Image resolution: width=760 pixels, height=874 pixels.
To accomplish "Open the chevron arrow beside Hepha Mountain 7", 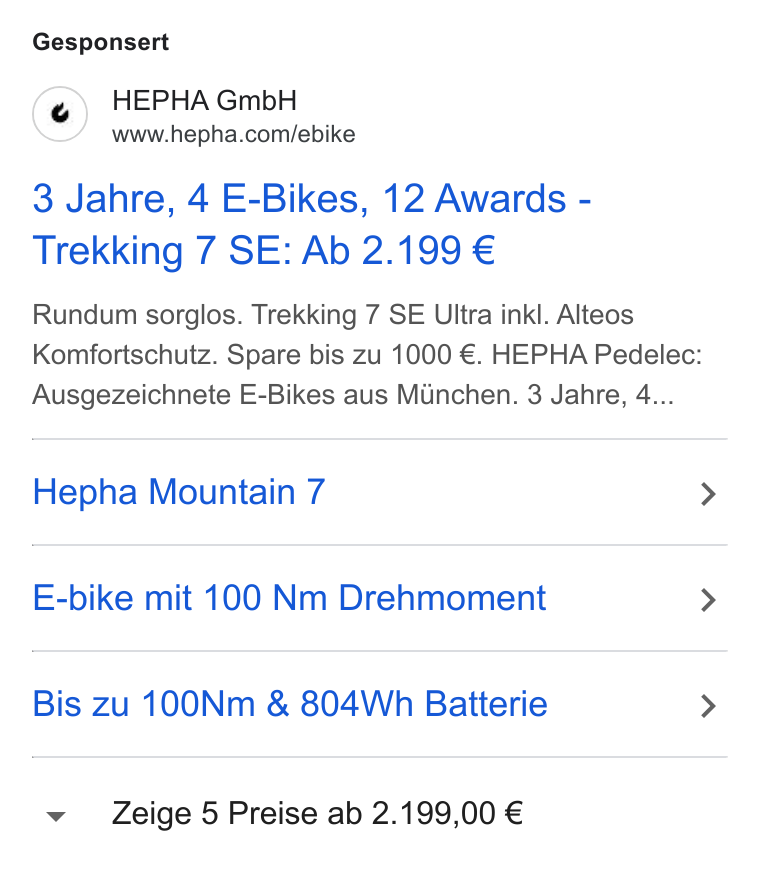I will 708,494.
